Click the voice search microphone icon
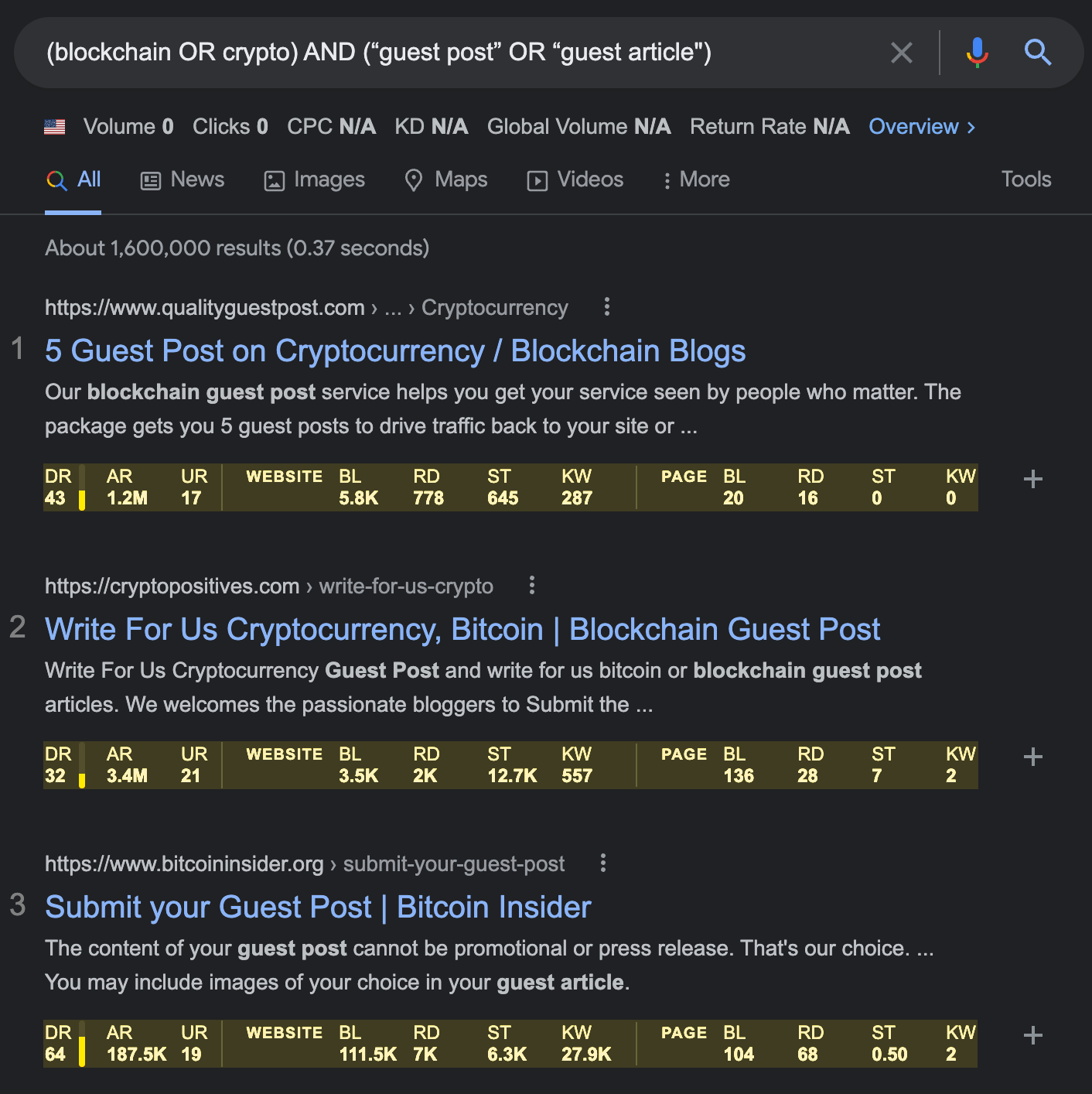 point(977,53)
